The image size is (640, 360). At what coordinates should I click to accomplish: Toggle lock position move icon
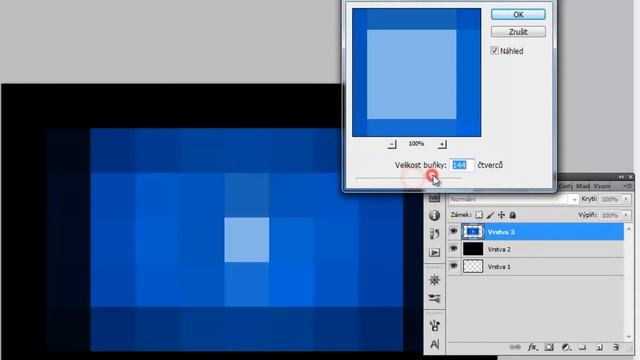point(501,215)
